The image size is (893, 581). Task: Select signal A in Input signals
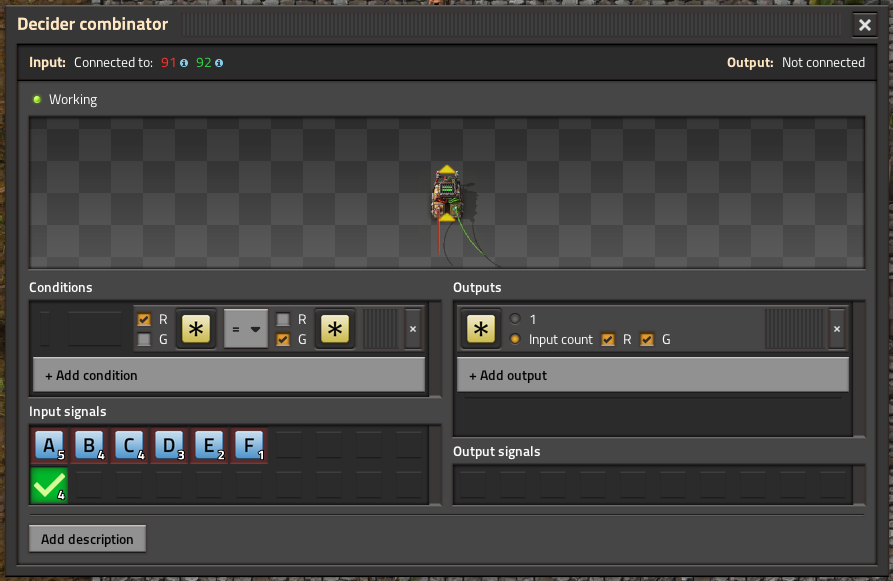pos(50,445)
